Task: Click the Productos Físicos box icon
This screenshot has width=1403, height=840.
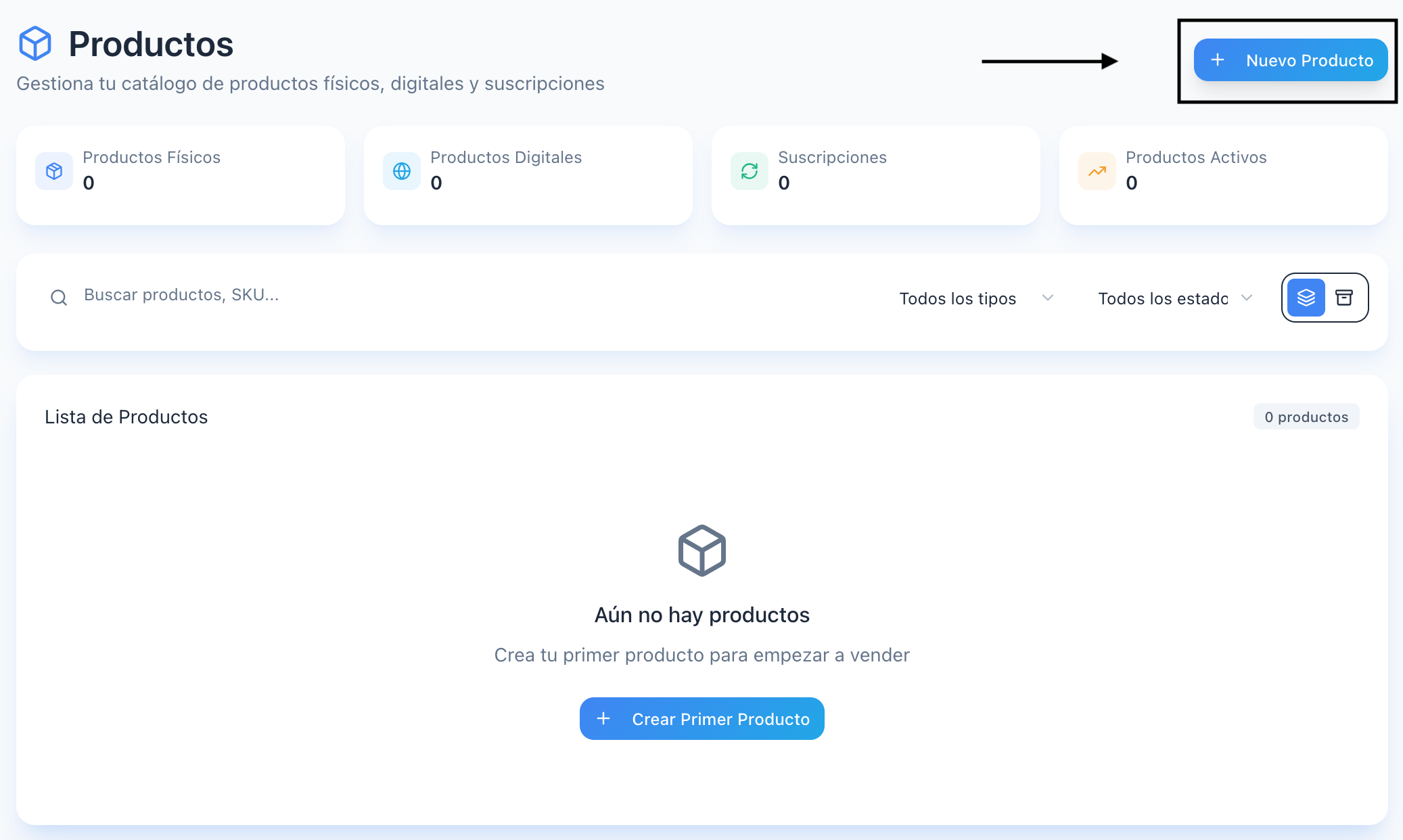Action: click(54, 171)
